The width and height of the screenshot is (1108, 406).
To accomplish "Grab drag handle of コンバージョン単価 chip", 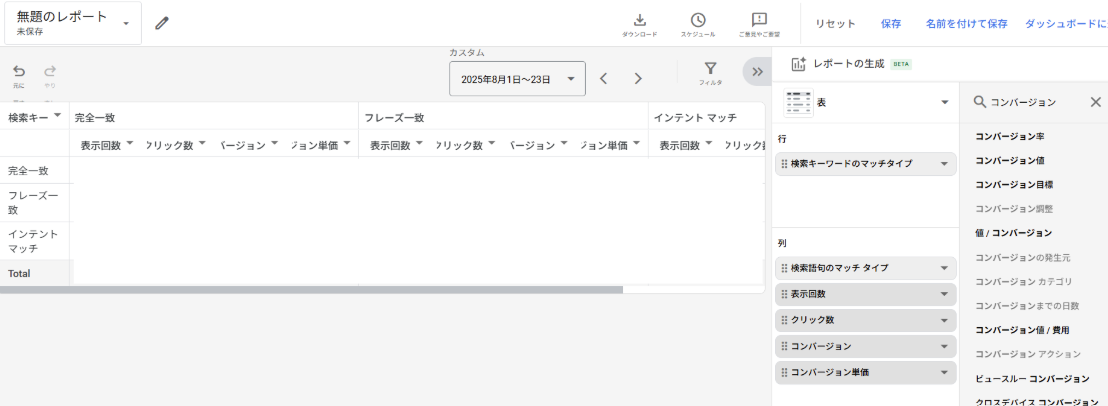I will tap(784, 373).
